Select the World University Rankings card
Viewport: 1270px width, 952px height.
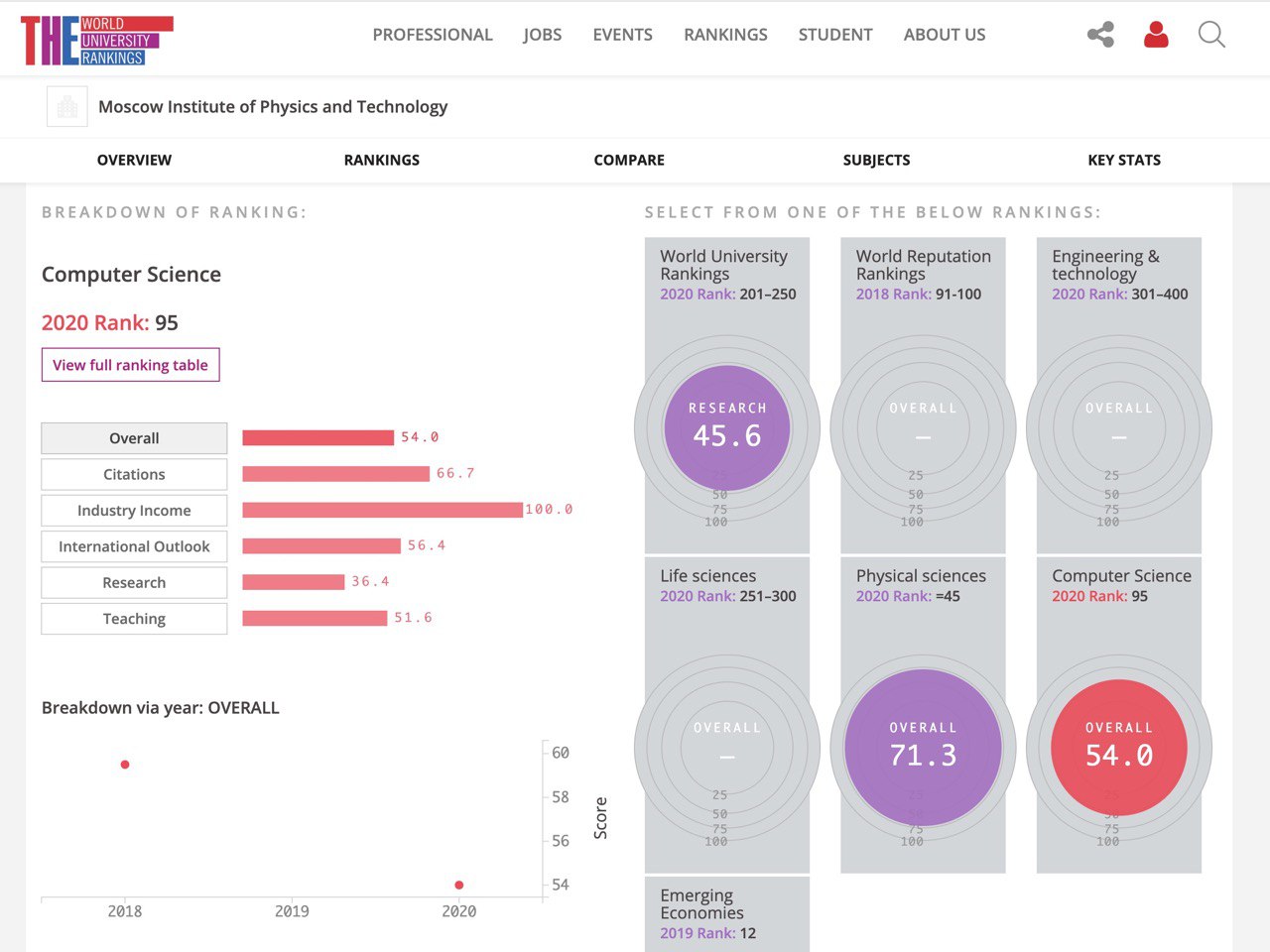[727, 395]
